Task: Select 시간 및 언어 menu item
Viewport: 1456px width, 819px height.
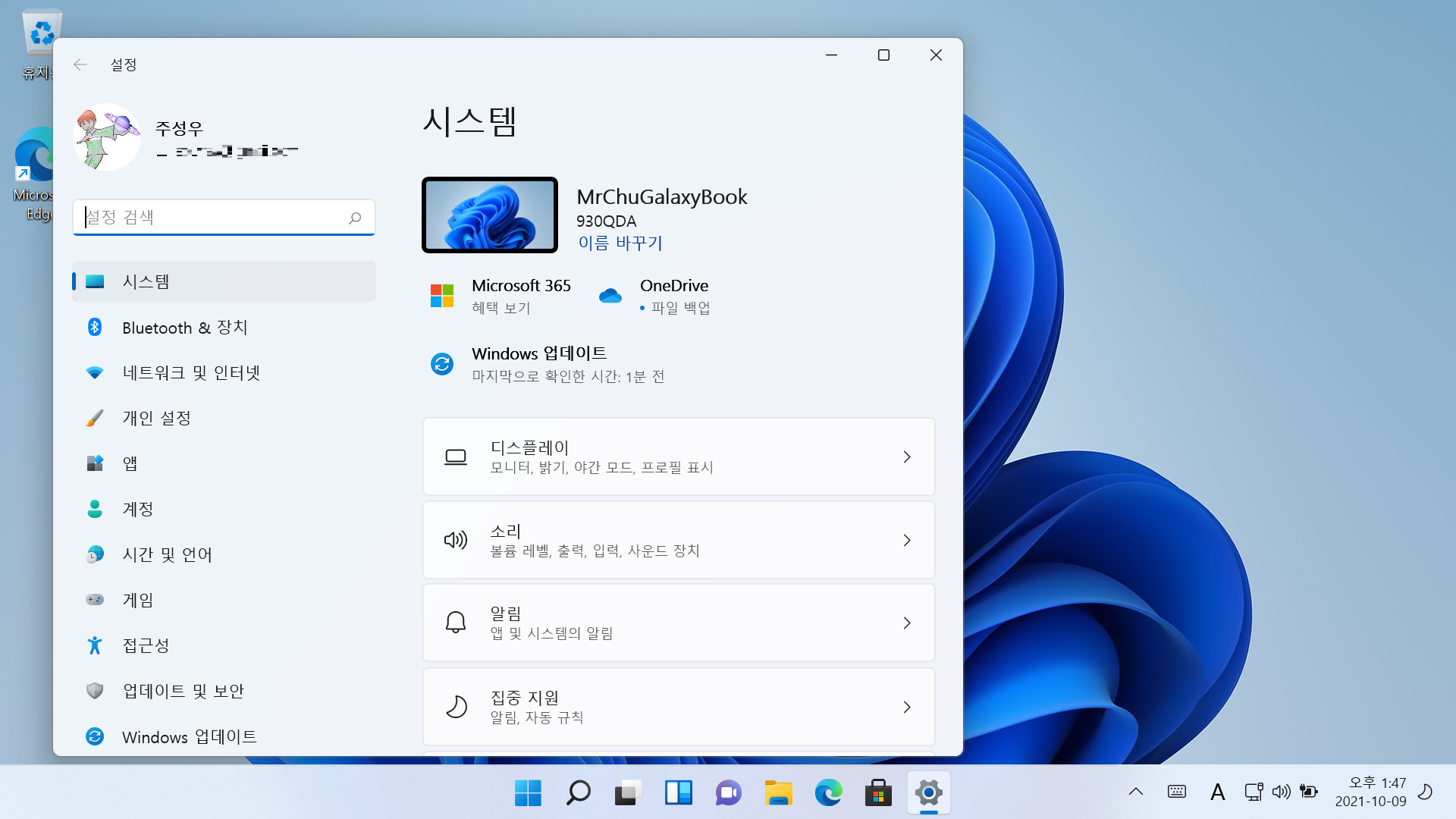Action: [x=167, y=554]
